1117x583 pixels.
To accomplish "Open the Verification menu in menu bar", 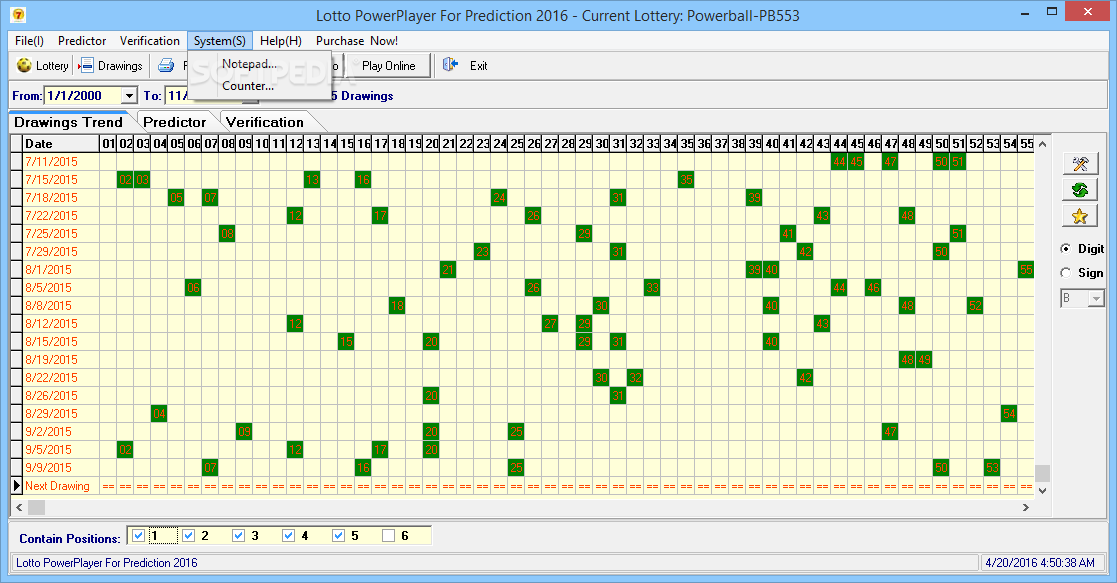I will [x=150, y=41].
